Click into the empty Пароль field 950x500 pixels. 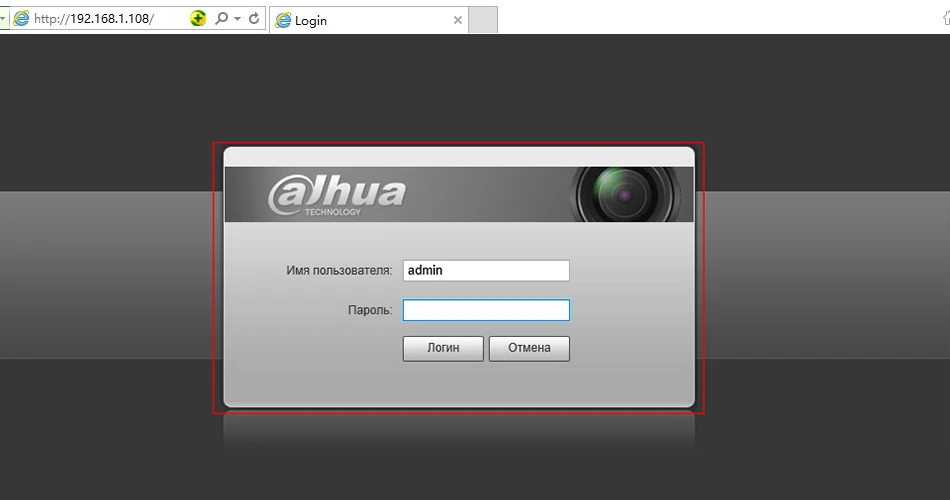point(486,310)
